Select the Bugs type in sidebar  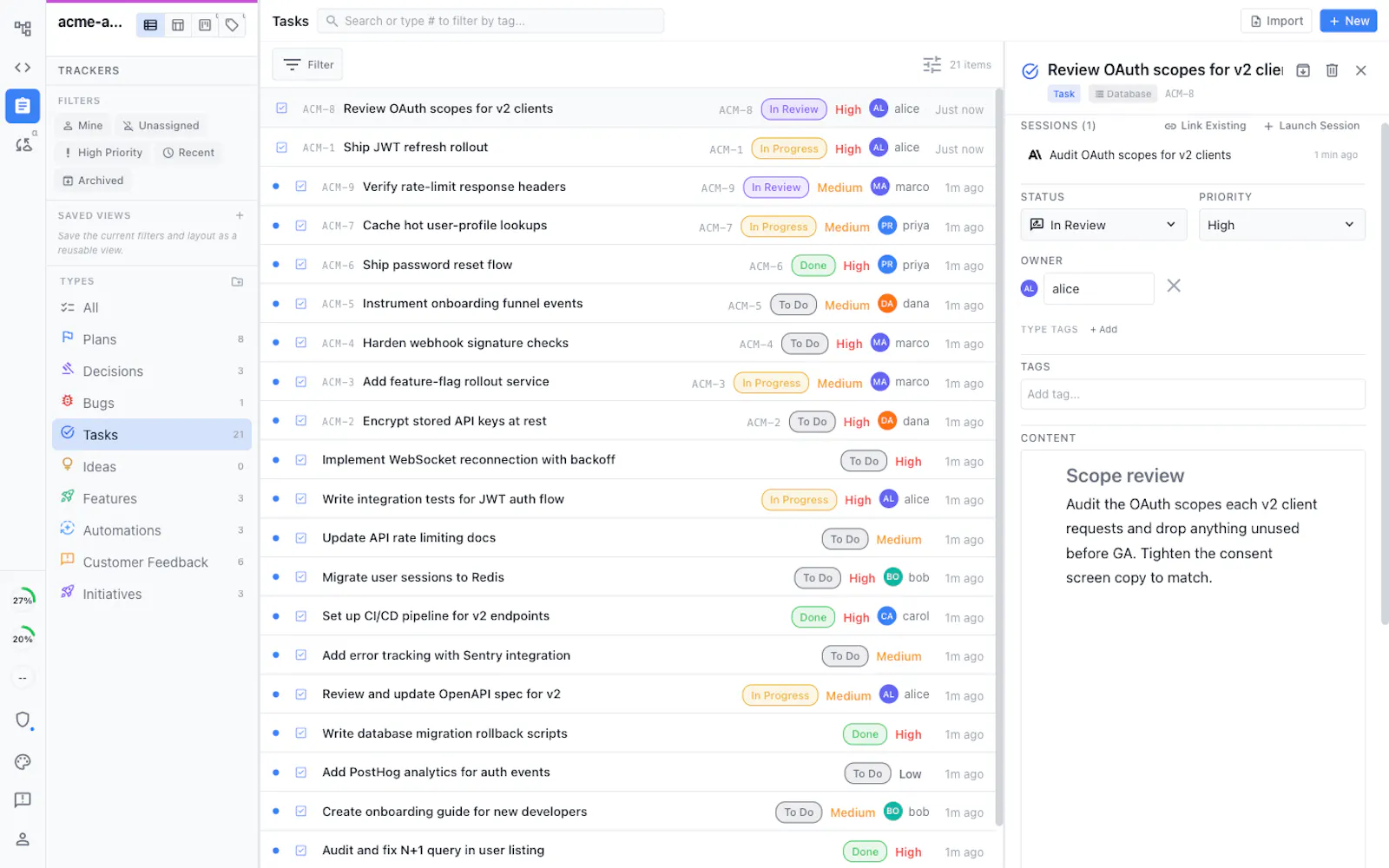[x=152, y=404]
